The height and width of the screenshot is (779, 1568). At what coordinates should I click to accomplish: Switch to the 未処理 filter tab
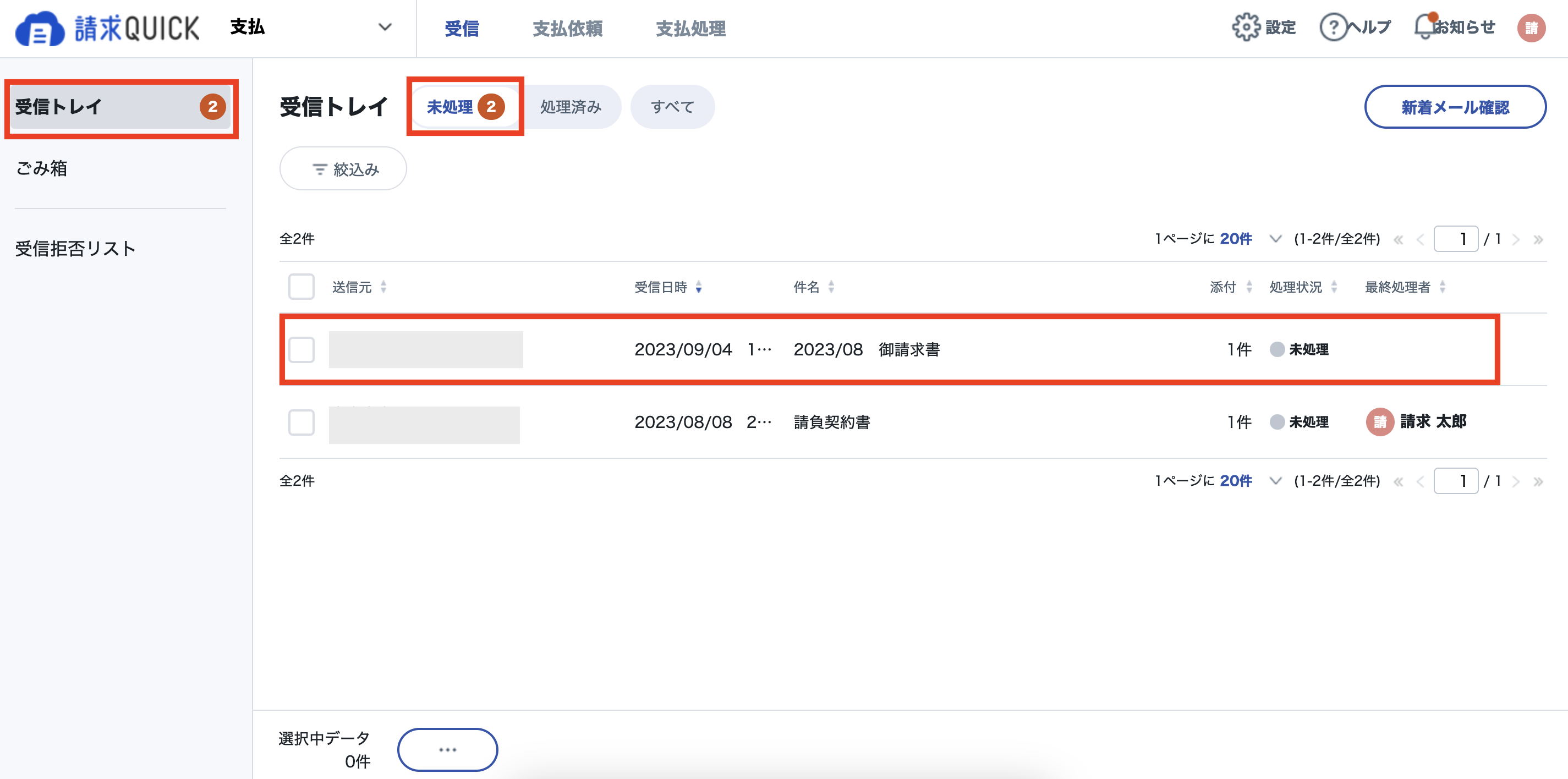(x=465, y=107)
